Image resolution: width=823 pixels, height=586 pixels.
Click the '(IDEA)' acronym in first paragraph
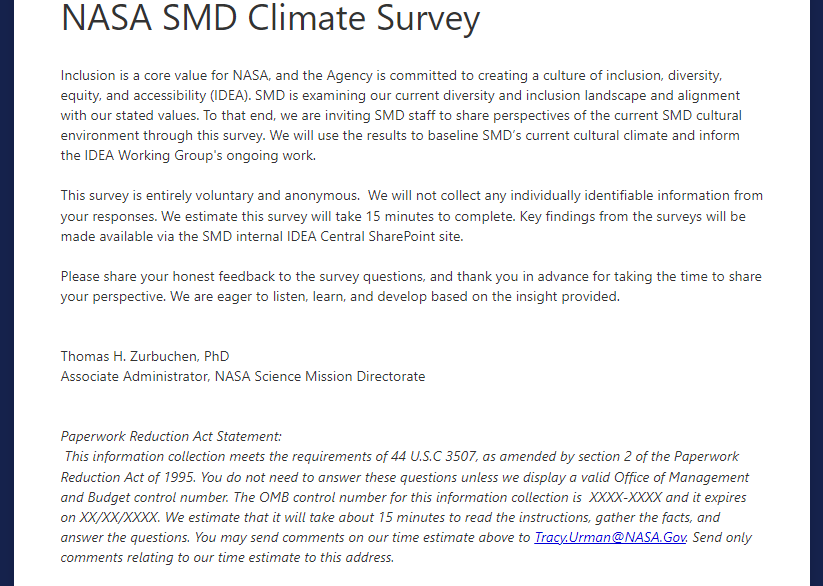[227, 96]
